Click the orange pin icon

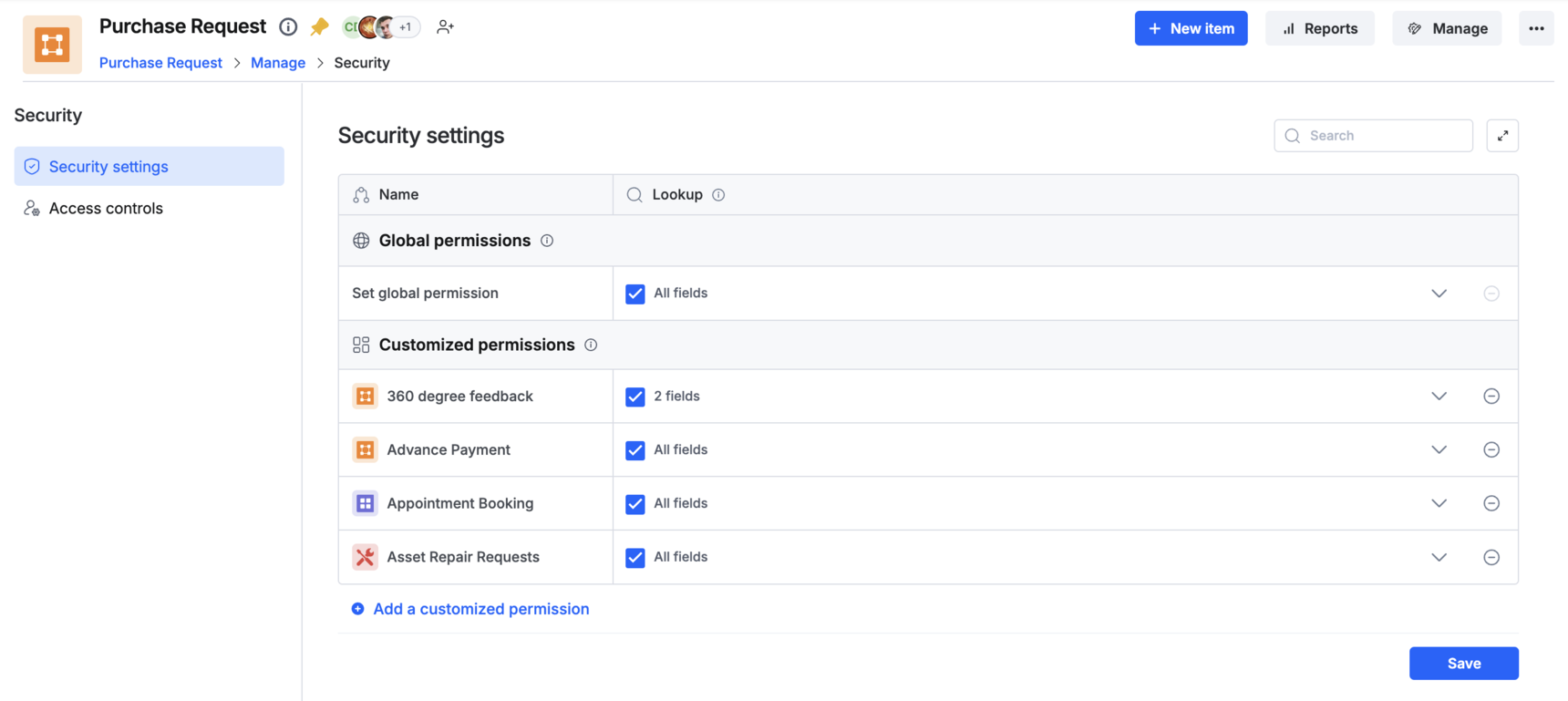(319, 27)
